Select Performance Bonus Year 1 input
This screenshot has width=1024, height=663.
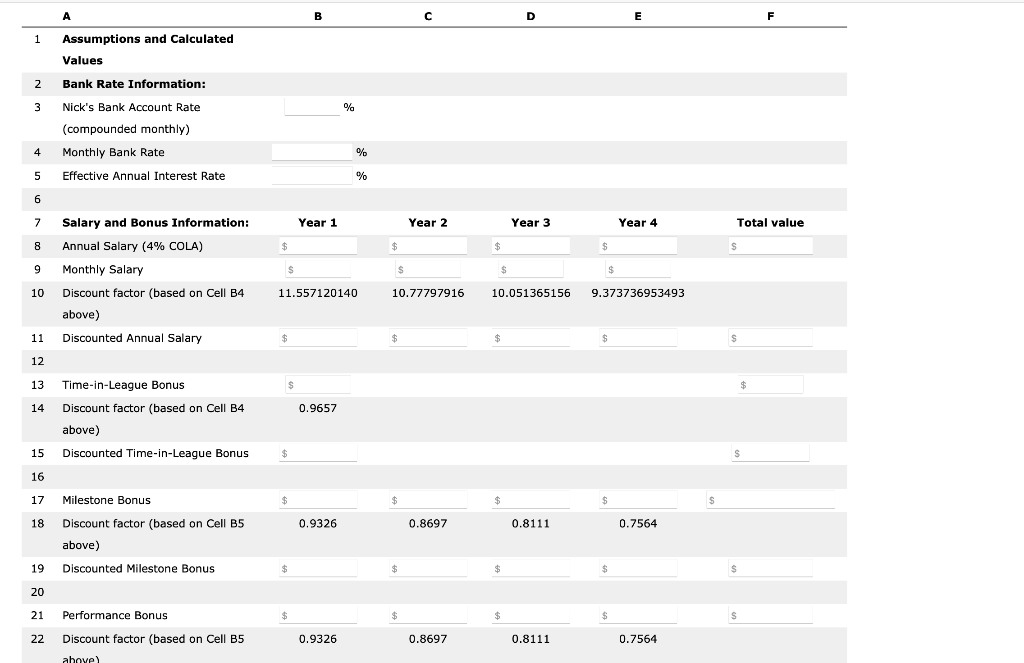[x=318, y=615]
